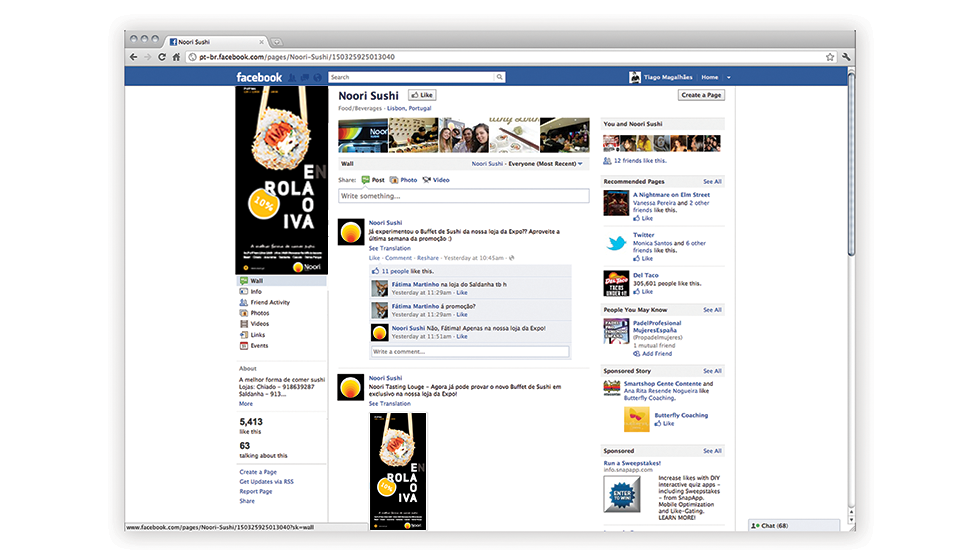
Task: Bookmark page with the star icon
Action: (830, 57)
